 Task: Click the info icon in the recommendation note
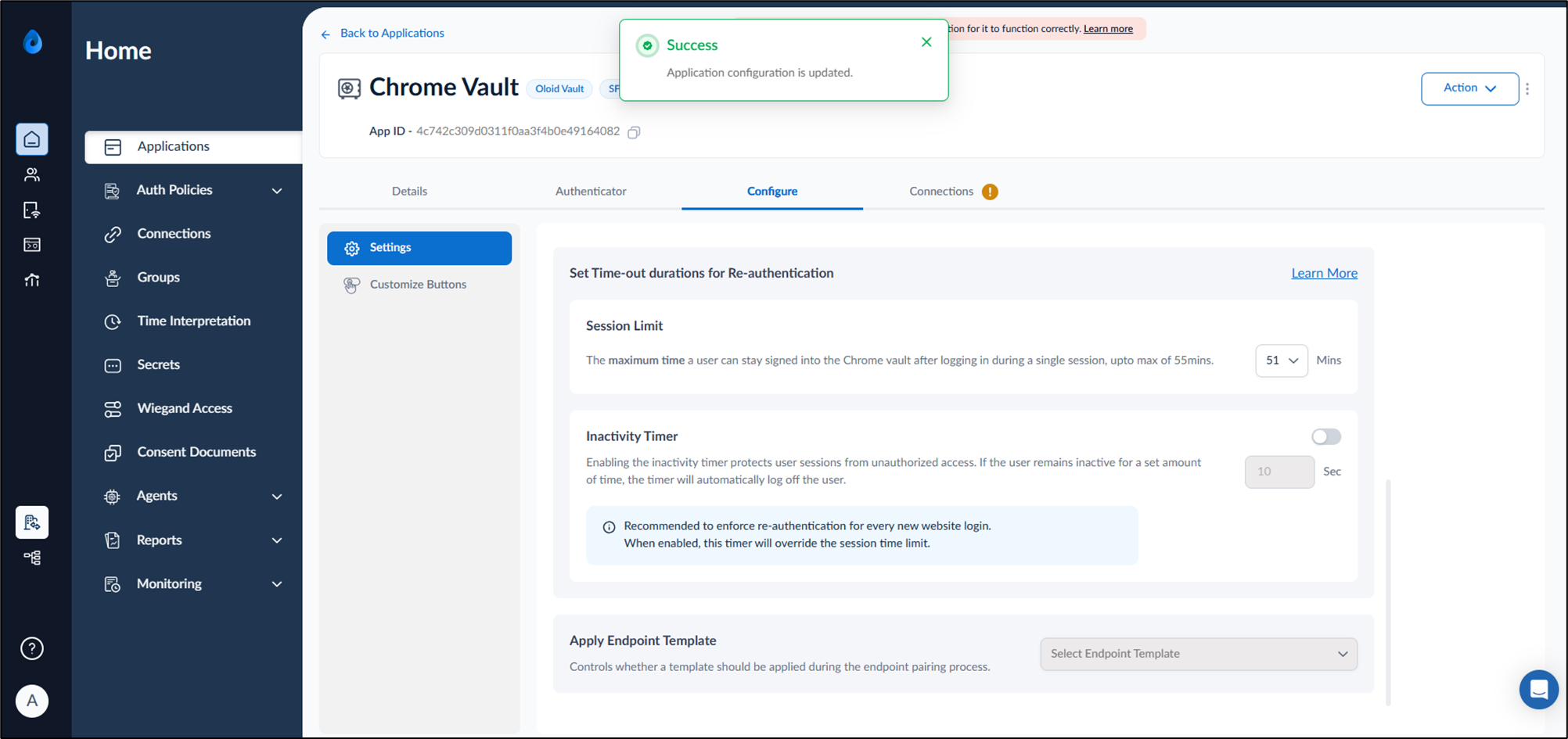pyautogui.click(x=609, y=527)
